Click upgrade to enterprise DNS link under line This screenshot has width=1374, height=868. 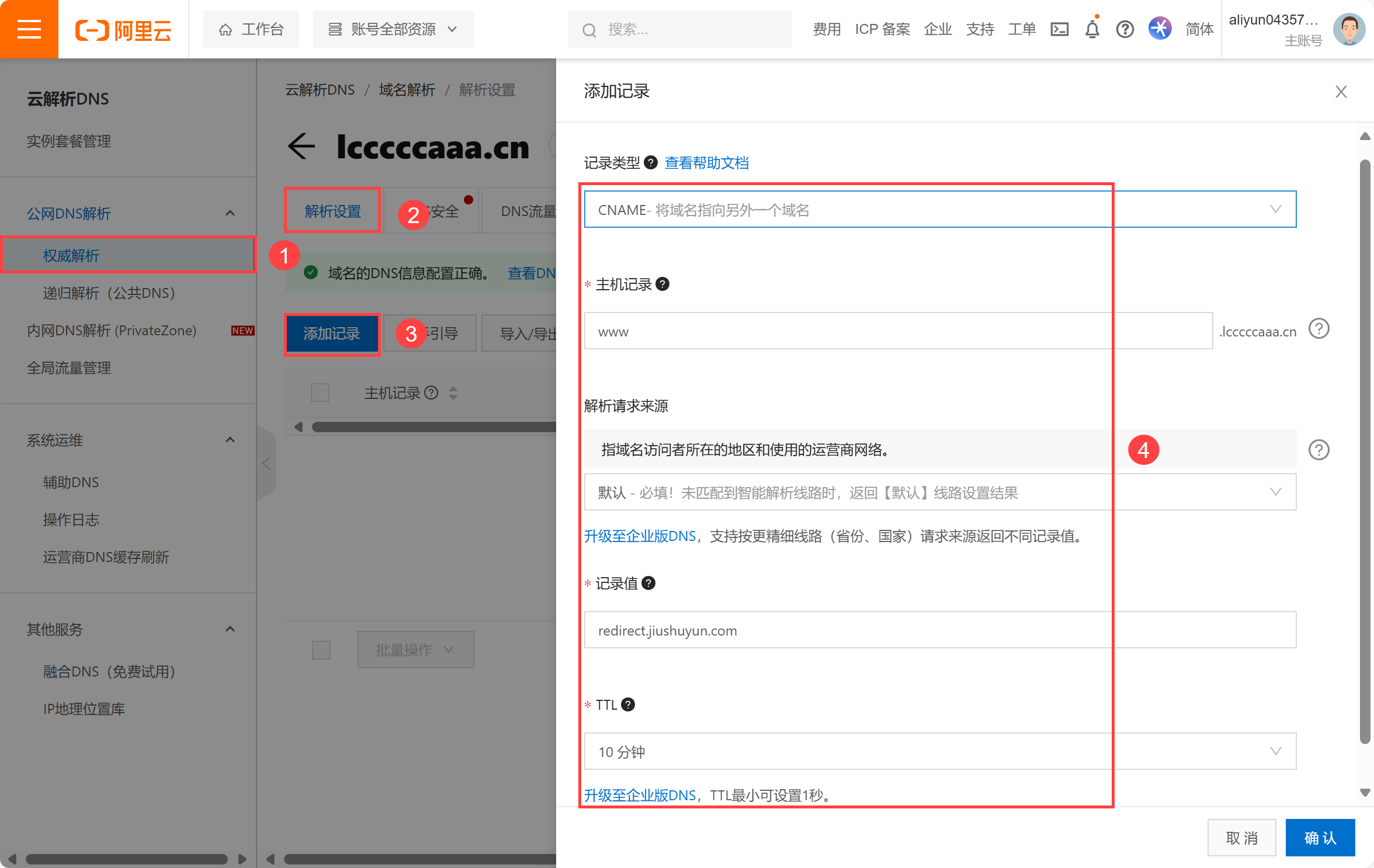pos(640,536)
